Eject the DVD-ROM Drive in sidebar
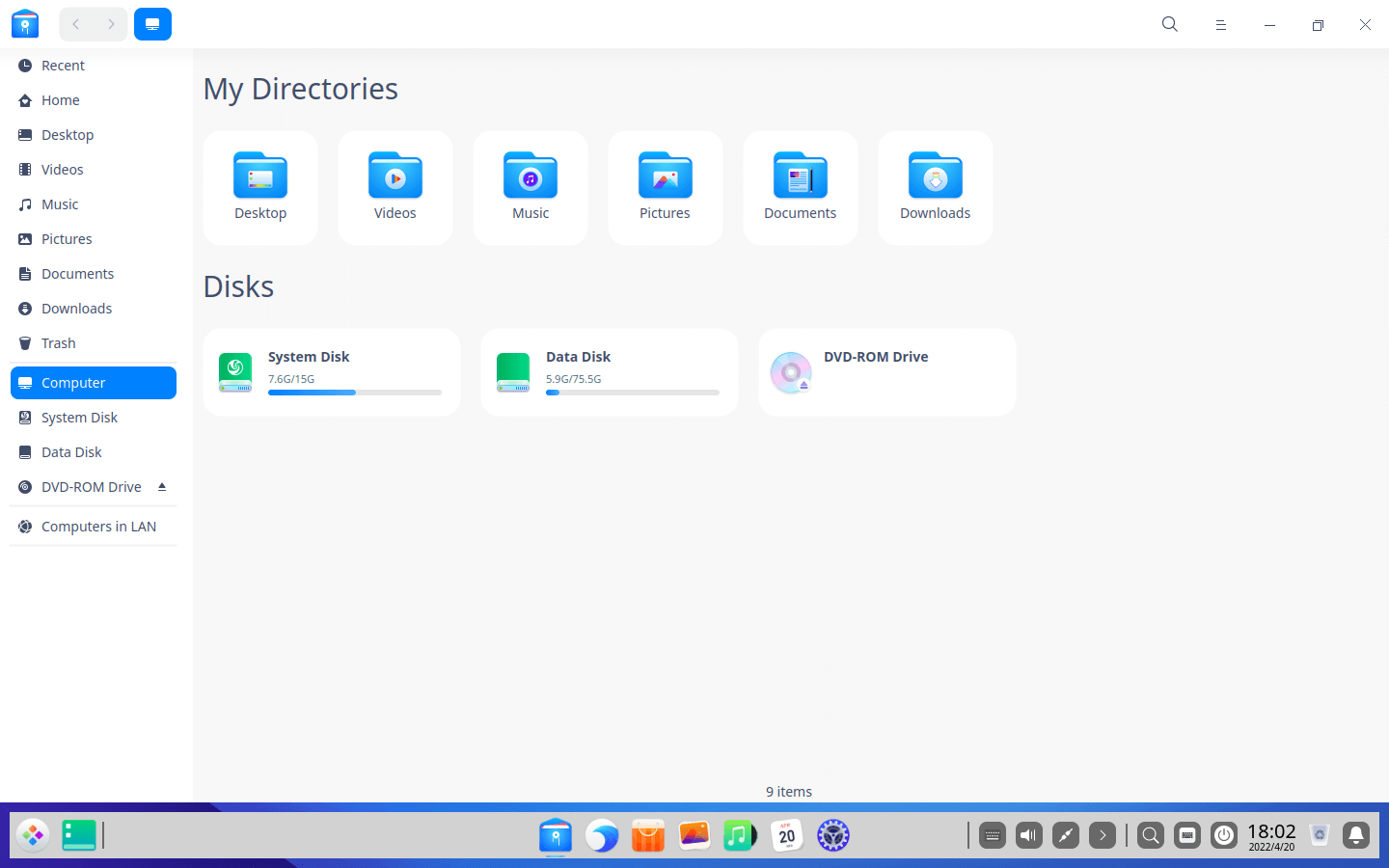The width and height of the screenshot is (1389, 868). tap(162, 487)
